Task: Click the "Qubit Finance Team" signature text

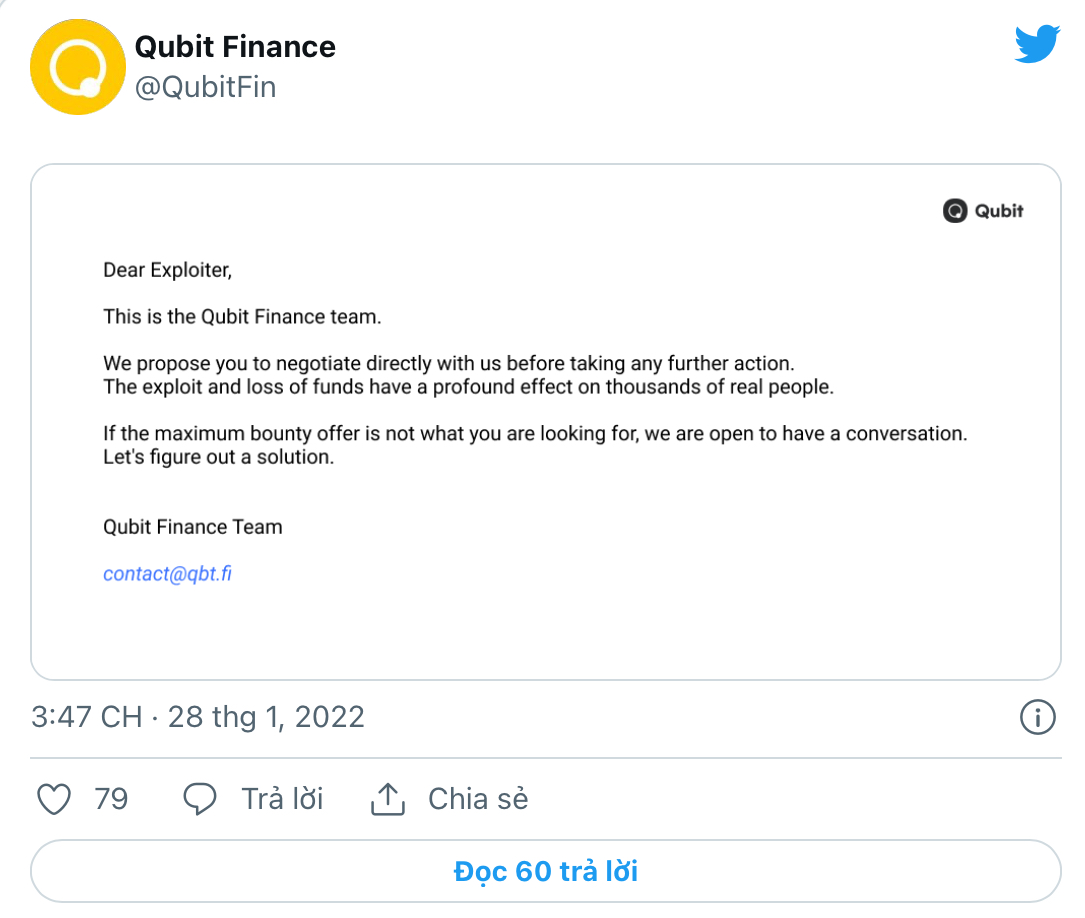Action: (192, 527)
